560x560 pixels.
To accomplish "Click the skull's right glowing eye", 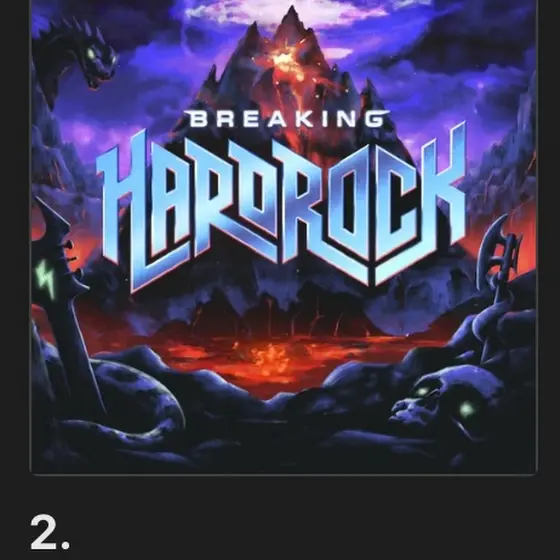I will point(466,408).
